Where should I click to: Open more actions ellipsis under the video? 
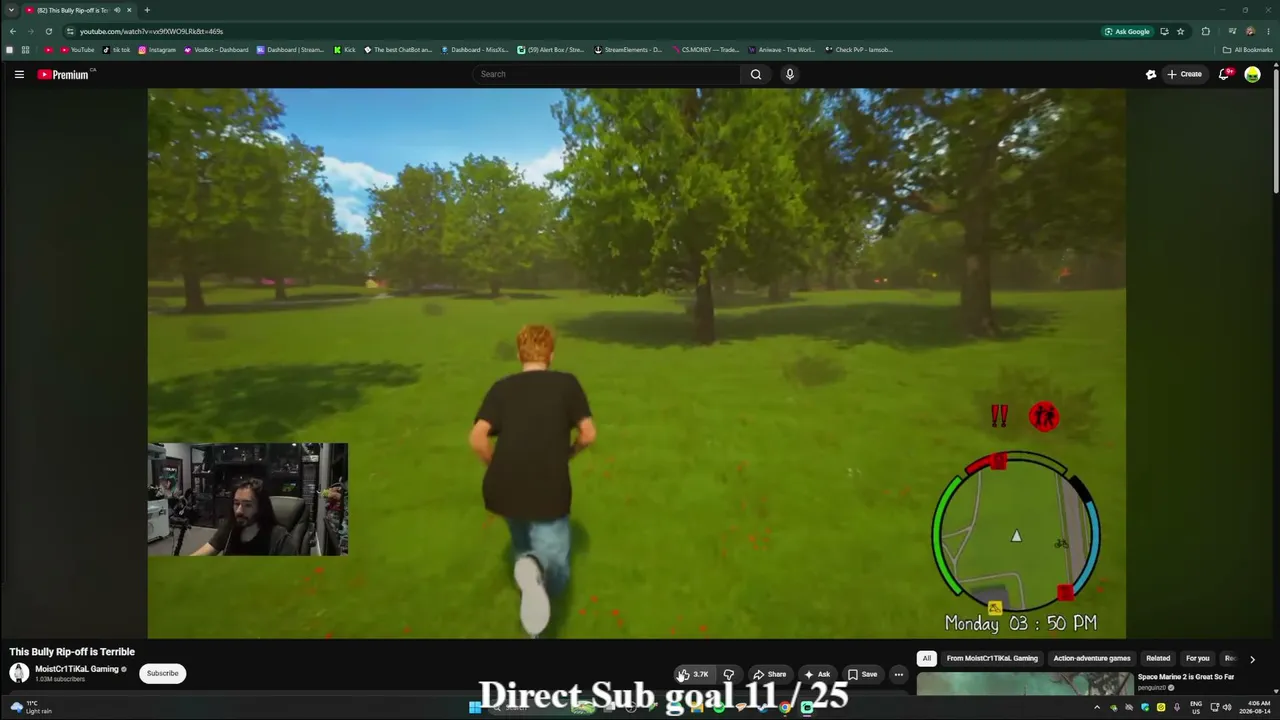pos(898,674)
